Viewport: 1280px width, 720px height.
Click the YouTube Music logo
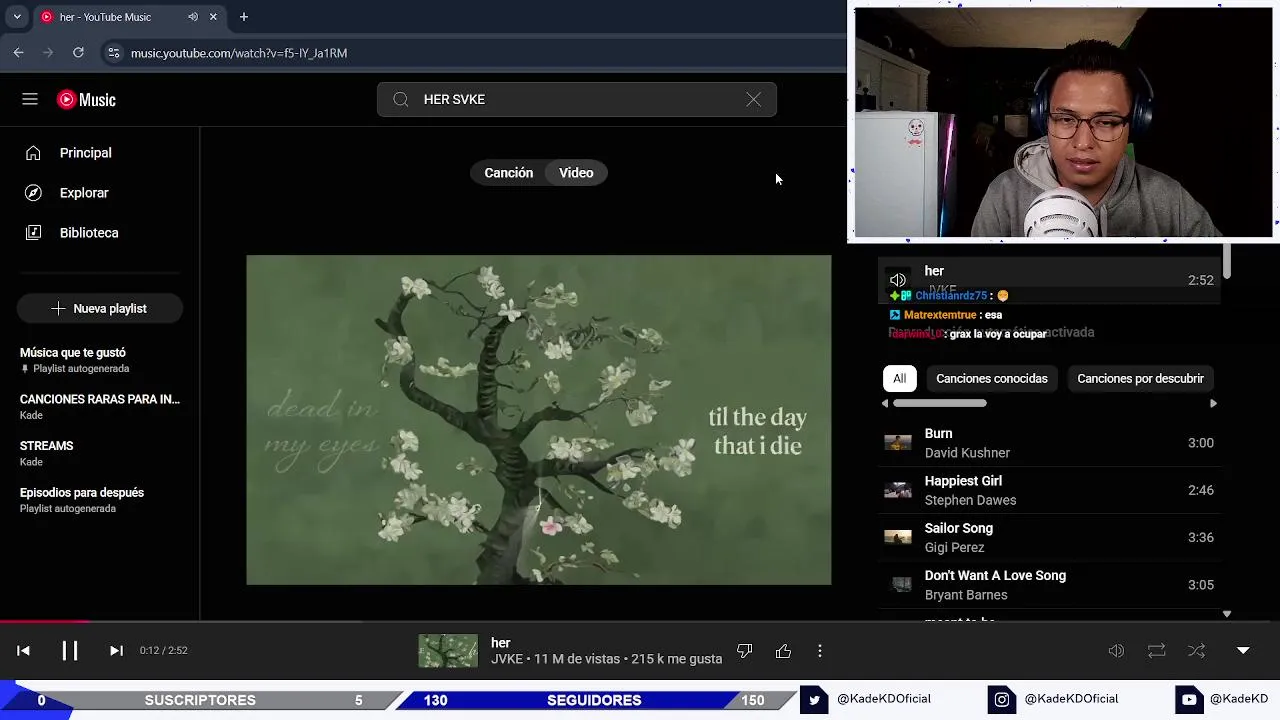point(86,99)
